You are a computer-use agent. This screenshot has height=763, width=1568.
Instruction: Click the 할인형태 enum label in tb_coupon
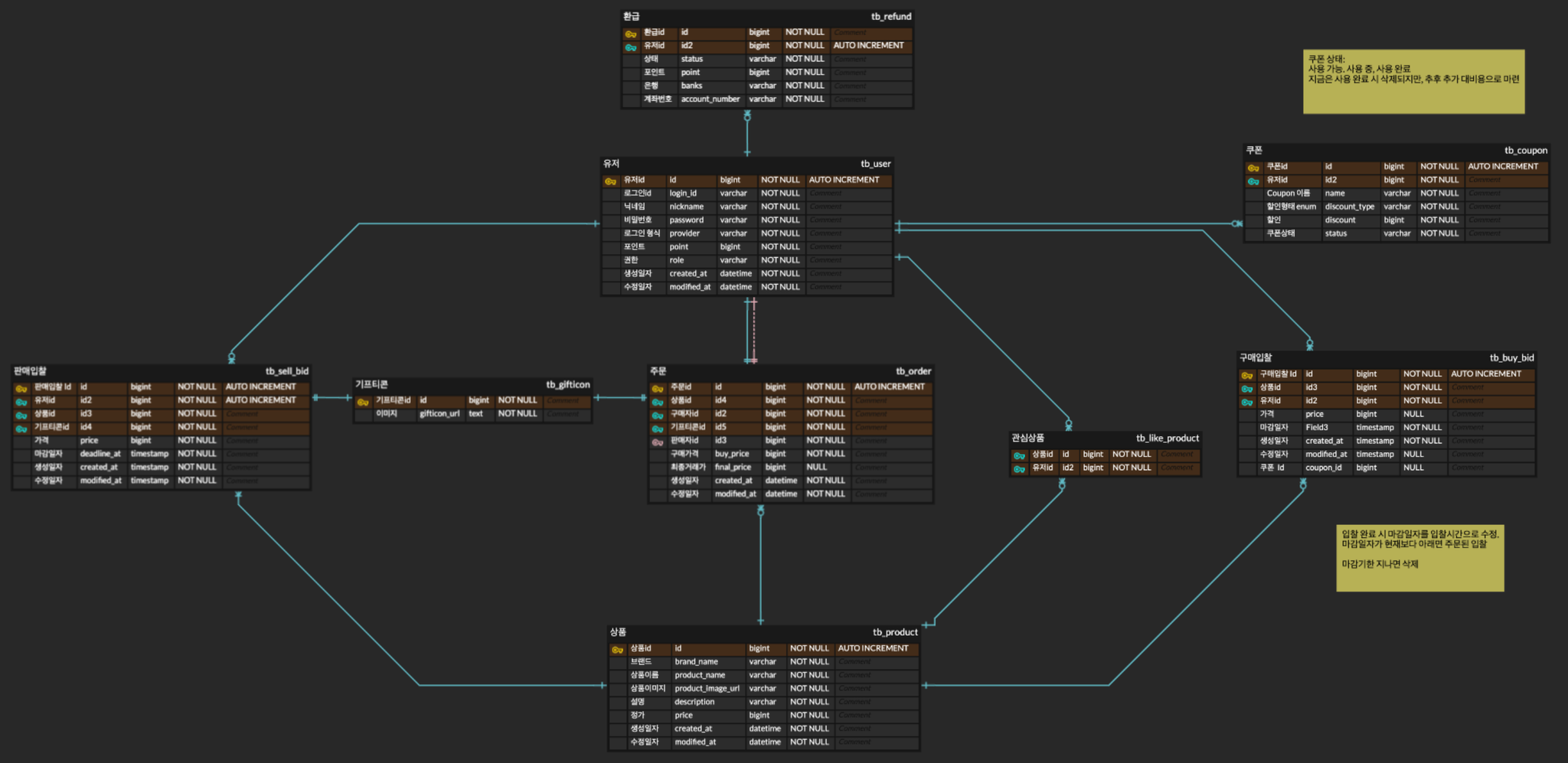pyautogui.click(x=1291, y=207)
